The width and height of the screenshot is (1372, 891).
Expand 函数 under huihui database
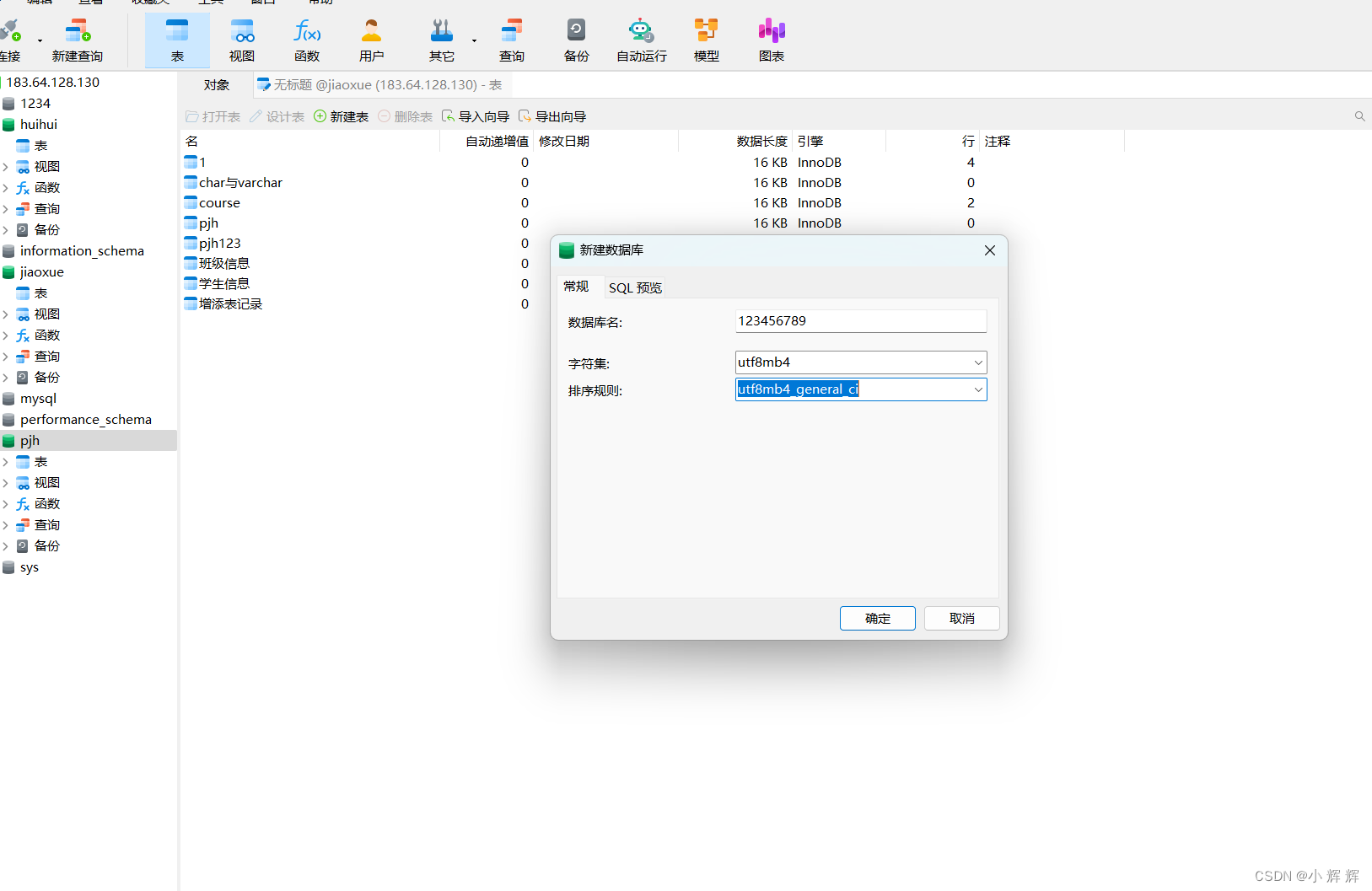tap(6, 188)
